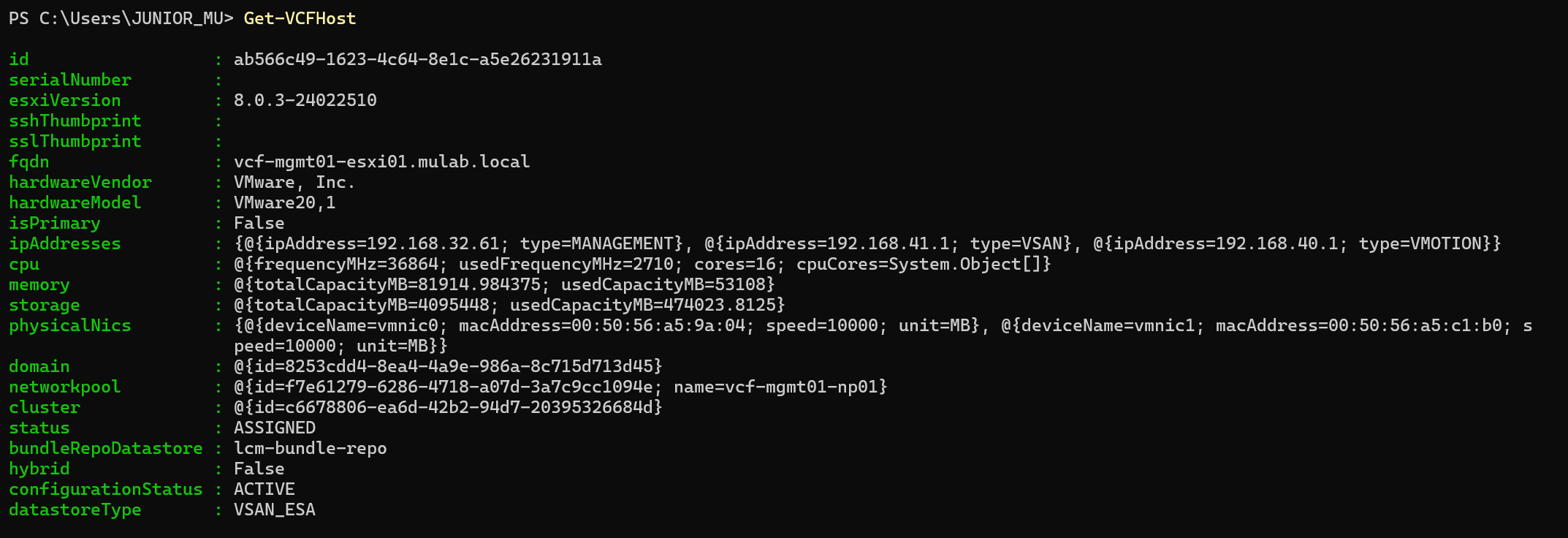This screenshot has width=1568, height=538.
Task: Click the status value ASSIGNED
Action: click(274, 428)
